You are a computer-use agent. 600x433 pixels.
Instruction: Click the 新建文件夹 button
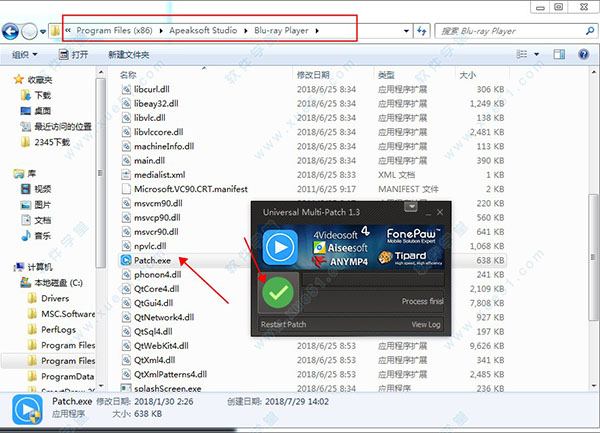click(x=129, y=55)
